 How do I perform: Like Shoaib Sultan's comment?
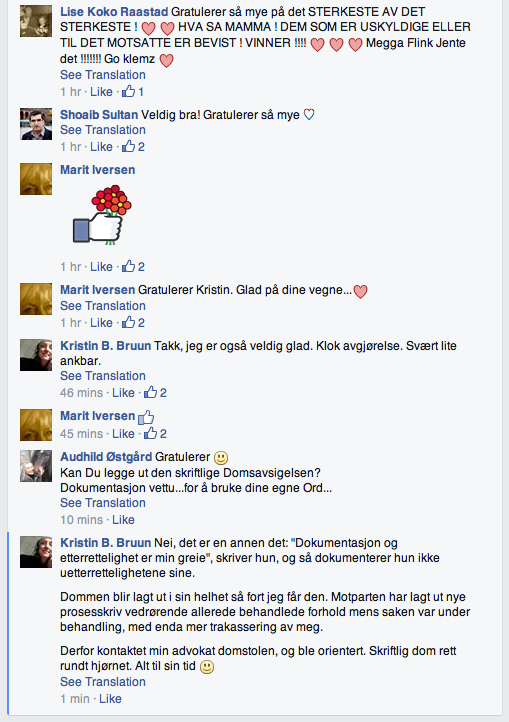[x=101, y=146]
